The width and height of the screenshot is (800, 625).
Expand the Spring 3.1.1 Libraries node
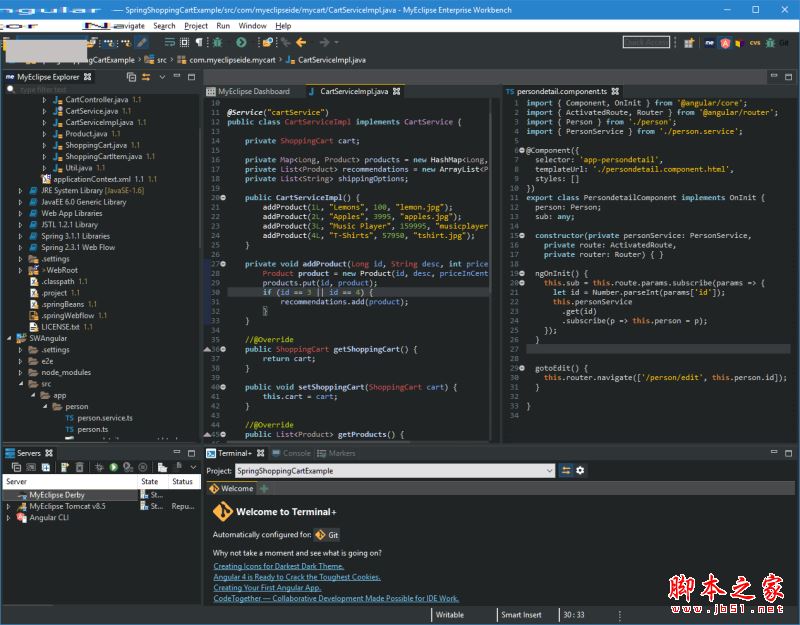click(20, 236)
